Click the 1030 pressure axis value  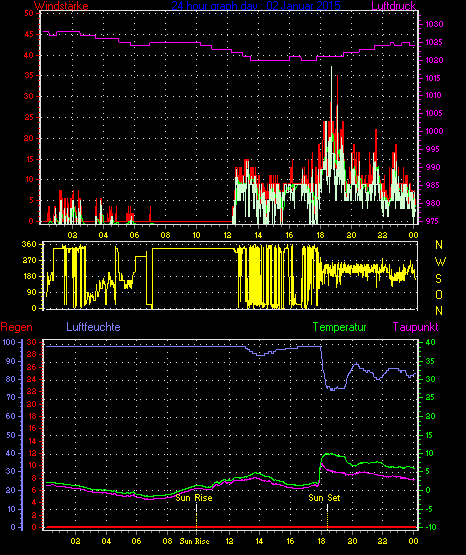pyautogui.click(x=434, y=24)
